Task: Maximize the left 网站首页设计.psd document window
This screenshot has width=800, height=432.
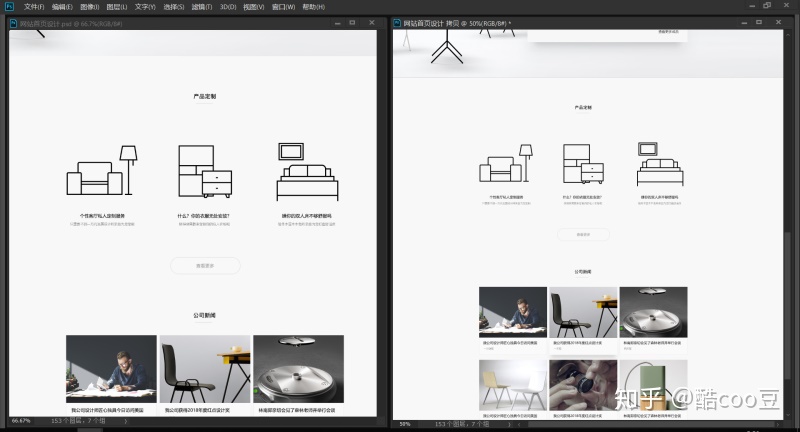Action: (352, 23)
